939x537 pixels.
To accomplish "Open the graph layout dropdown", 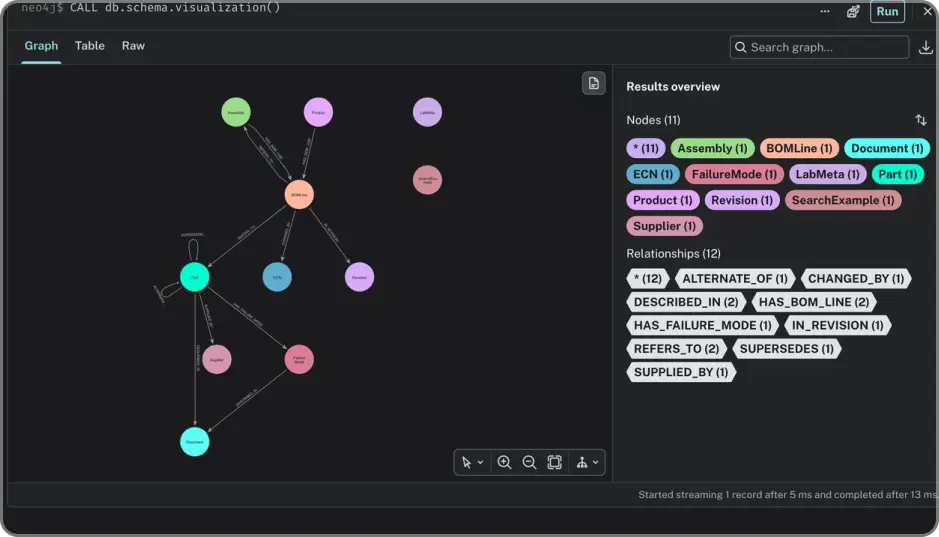I will [x=587, y=462].
